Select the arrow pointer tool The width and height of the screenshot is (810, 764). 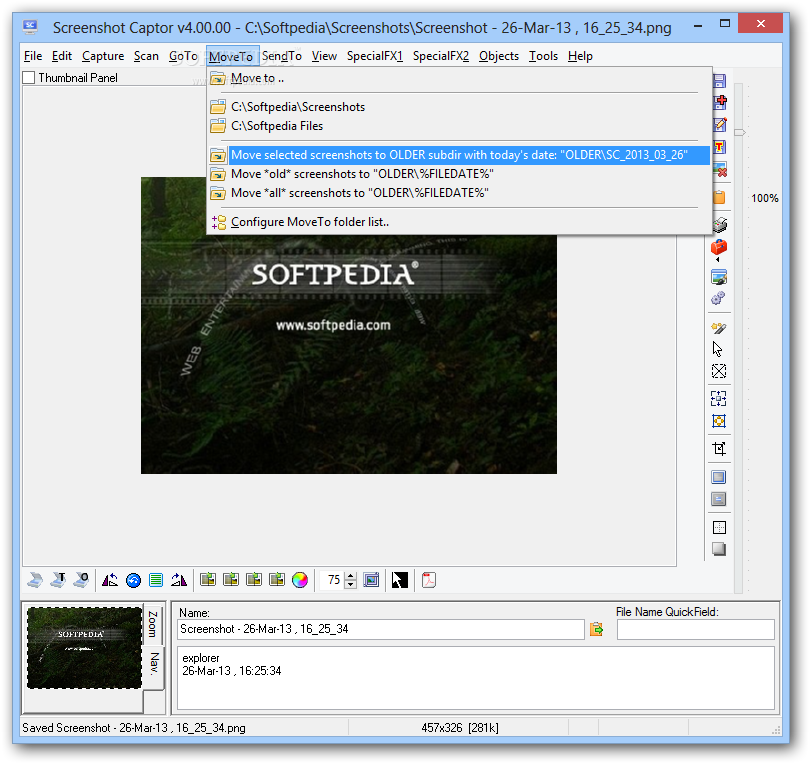(x=718, y=349)
